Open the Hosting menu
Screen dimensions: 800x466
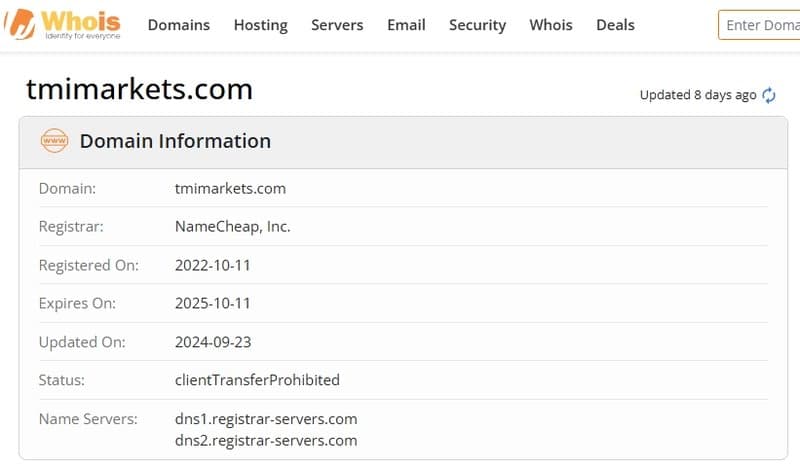tap(260, 25)
